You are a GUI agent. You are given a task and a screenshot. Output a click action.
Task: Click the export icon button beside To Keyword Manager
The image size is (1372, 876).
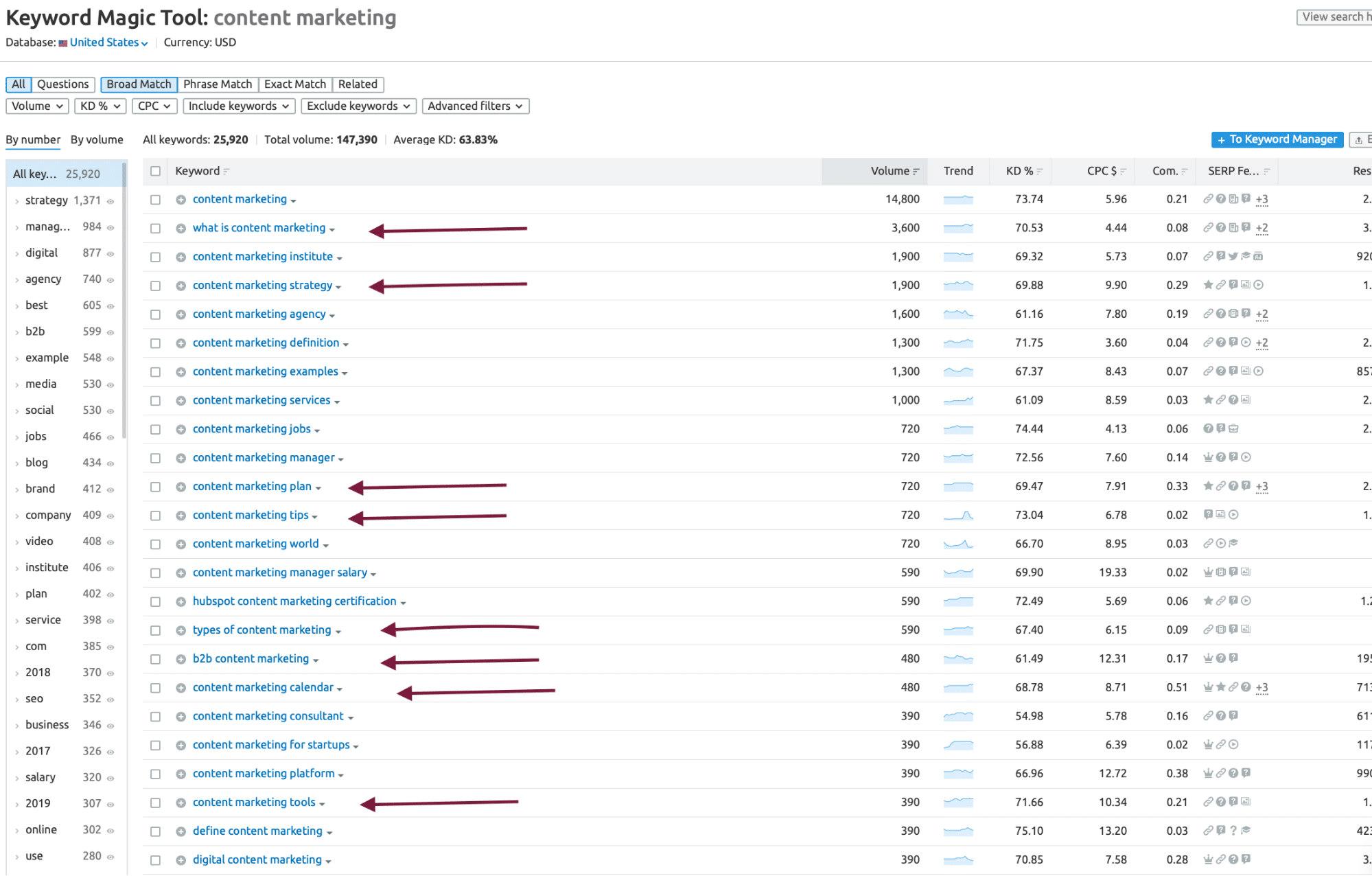tap(1360, 140)
